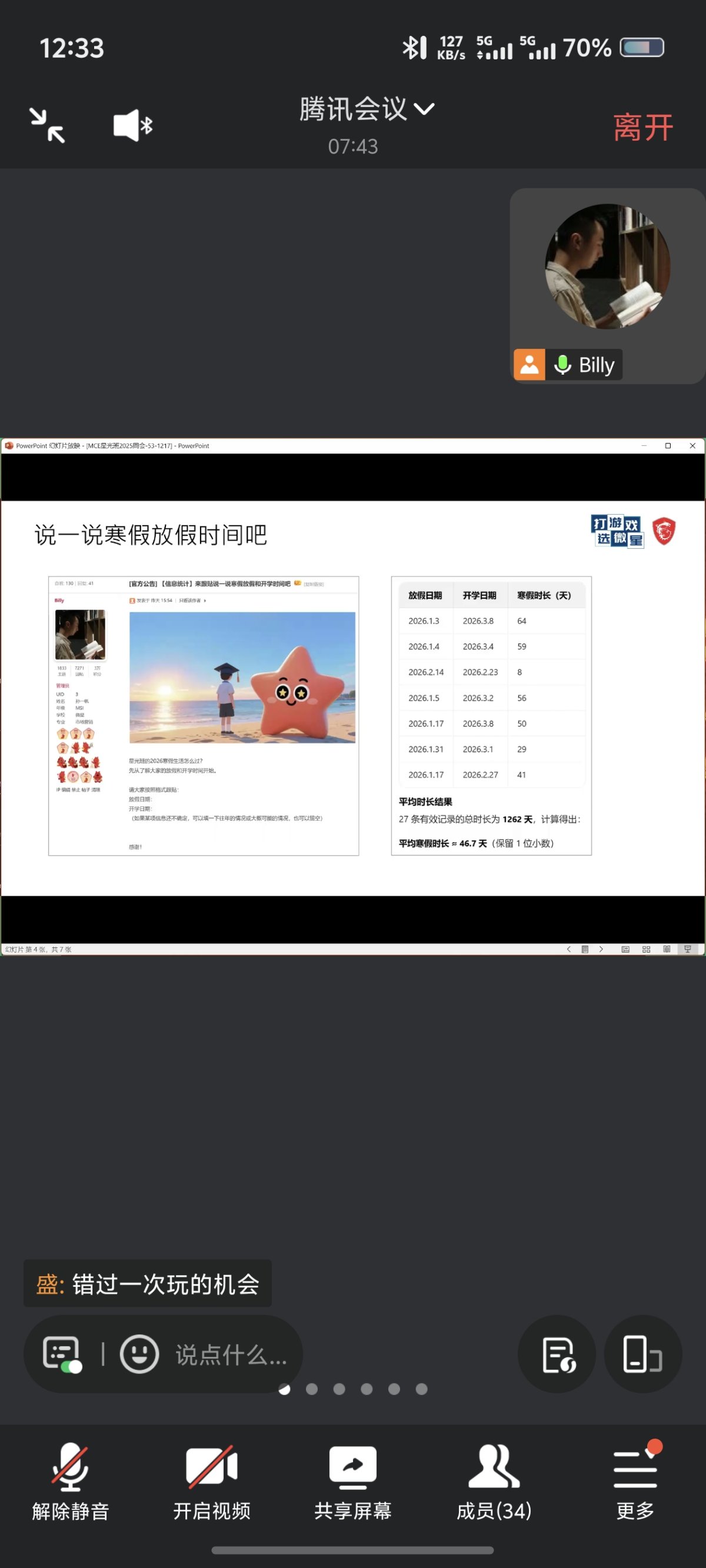This screenshot has width=706, height=1568.
Task: Click the 放假日期 column header
Action: (425, 595)
